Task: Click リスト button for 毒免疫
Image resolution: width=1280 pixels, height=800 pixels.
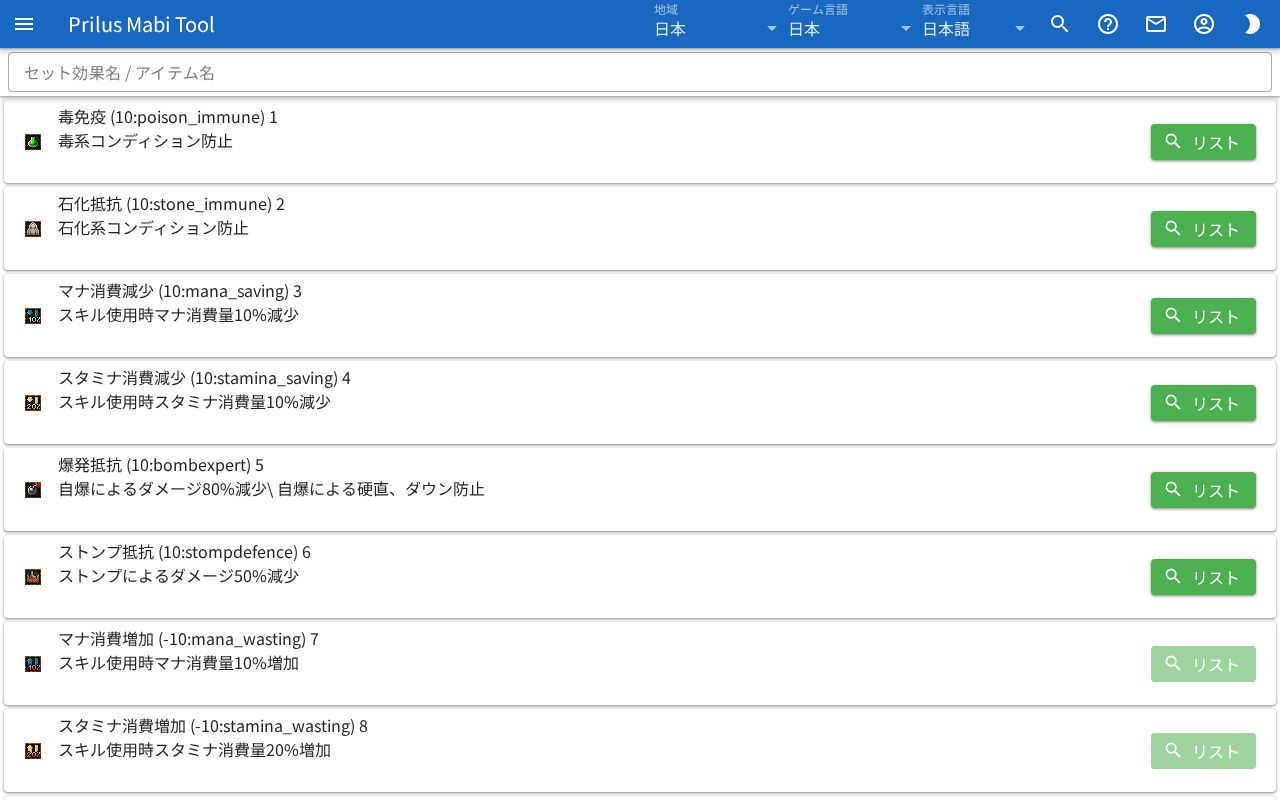Action: click(x=1203, y=142)
